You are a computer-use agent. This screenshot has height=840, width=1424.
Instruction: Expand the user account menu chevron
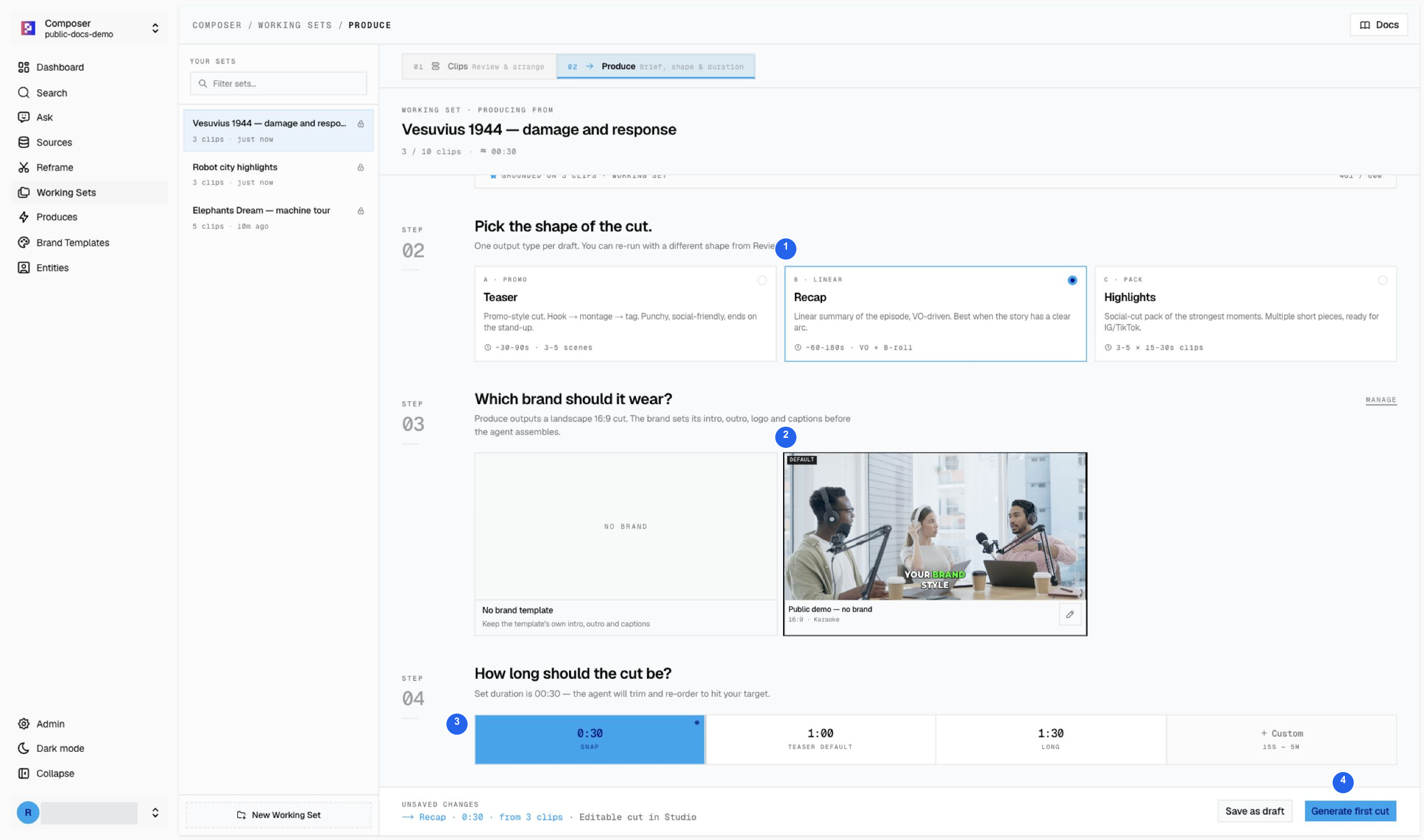pyautogui.click(x=155, y=813)
